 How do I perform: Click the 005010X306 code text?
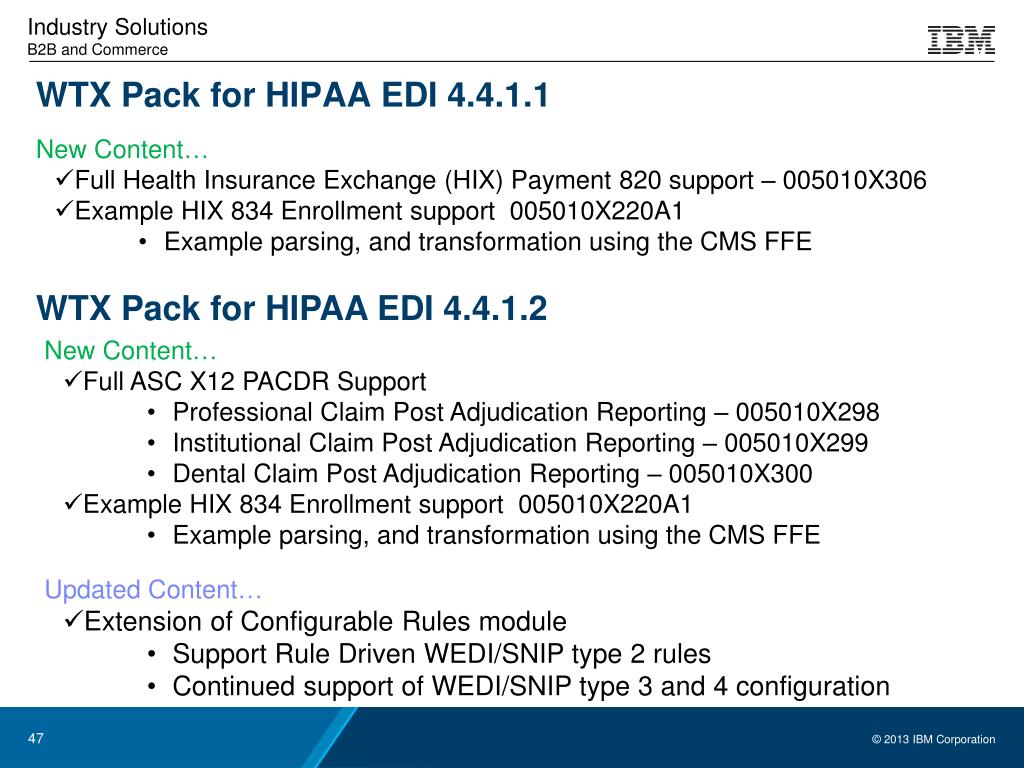pyautogui.click(x=854, y=180)
